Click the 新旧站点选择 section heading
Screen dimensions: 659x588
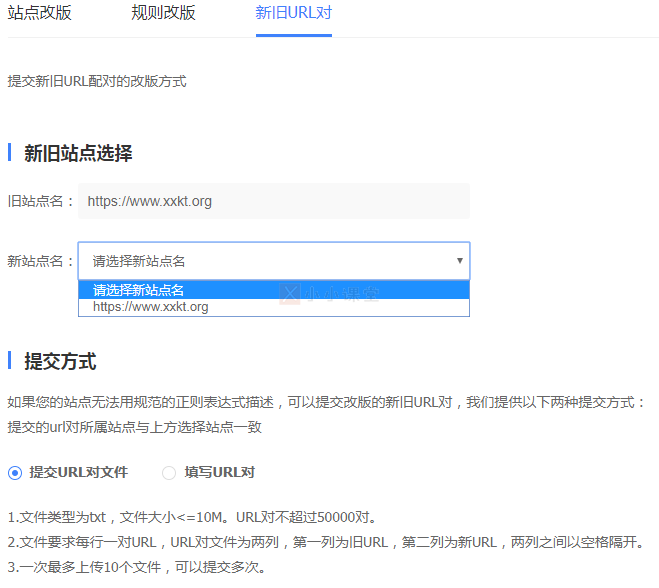tap(78, 153)
